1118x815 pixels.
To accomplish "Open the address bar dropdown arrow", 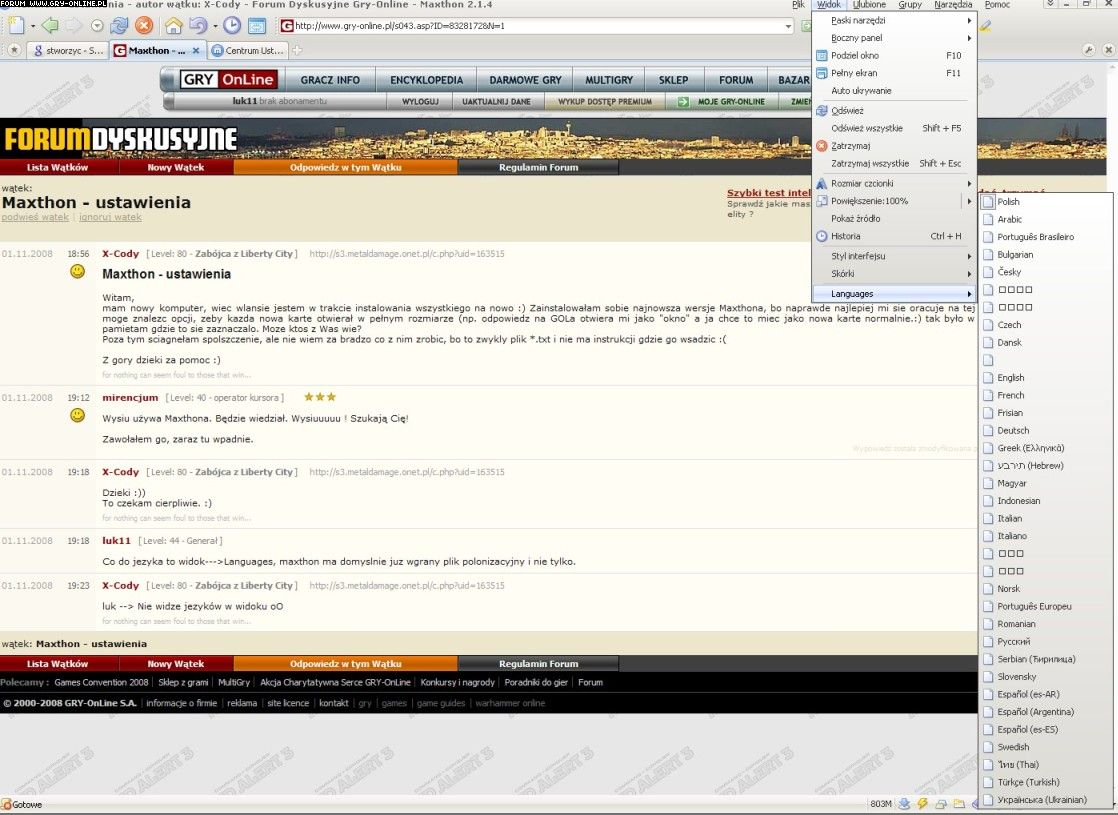I will tap(788, 26).
